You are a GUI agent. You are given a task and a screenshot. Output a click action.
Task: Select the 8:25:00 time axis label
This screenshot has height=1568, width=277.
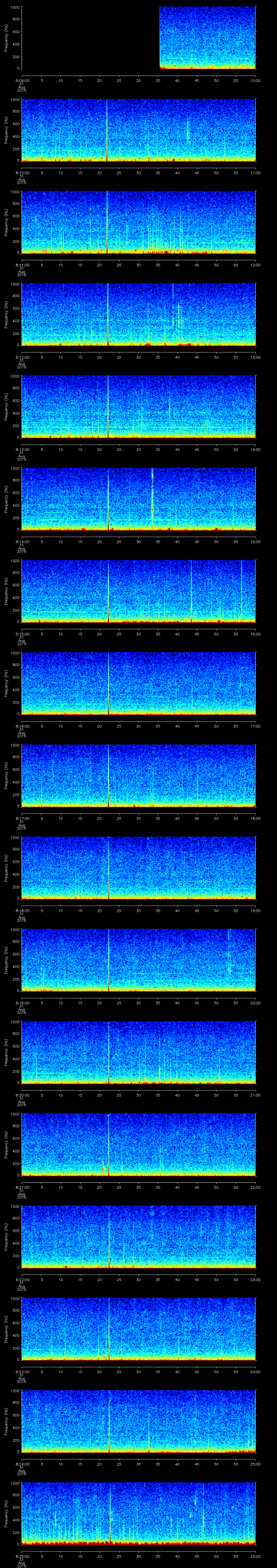(x=22, y=1556)
